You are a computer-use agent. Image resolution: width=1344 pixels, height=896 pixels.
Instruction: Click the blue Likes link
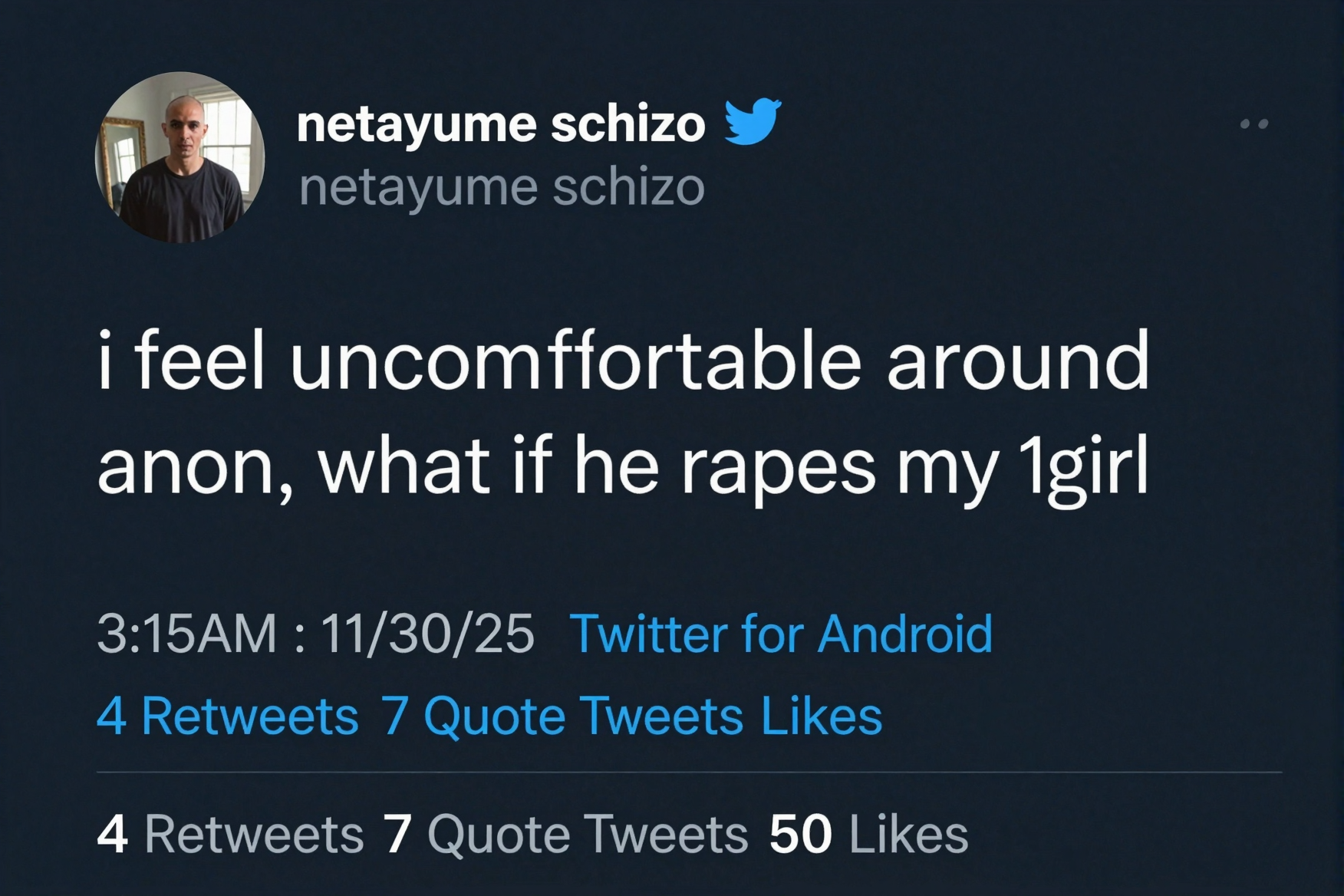pyautogui.click(x=822, y=716)
